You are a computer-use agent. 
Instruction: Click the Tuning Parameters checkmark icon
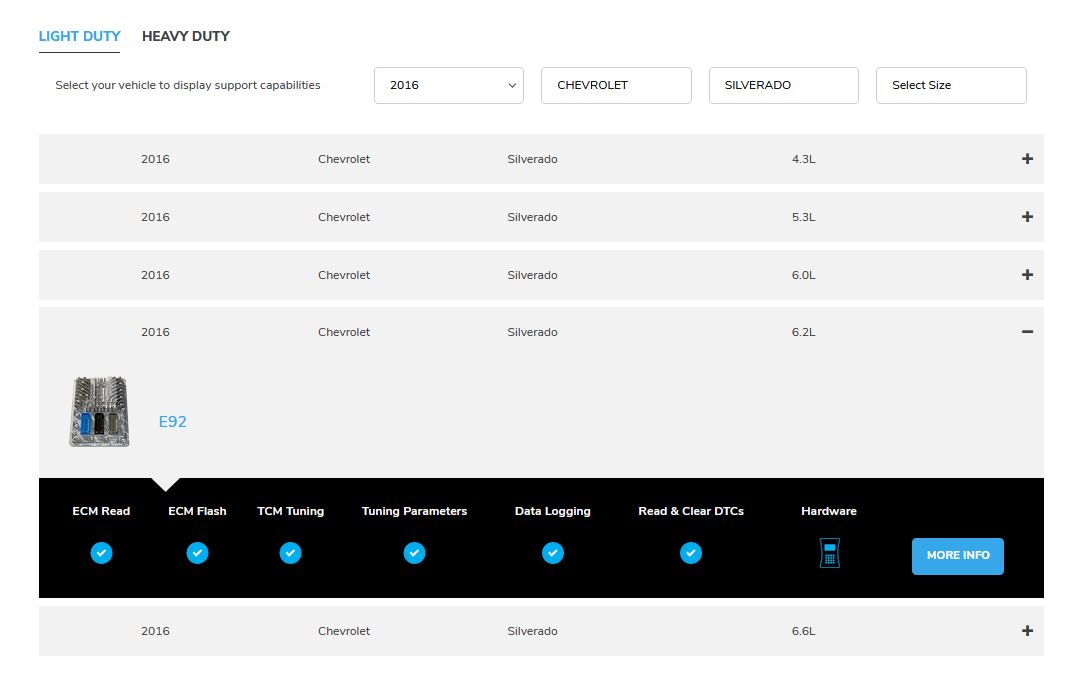pyautogui.click(x=415, y=553)
